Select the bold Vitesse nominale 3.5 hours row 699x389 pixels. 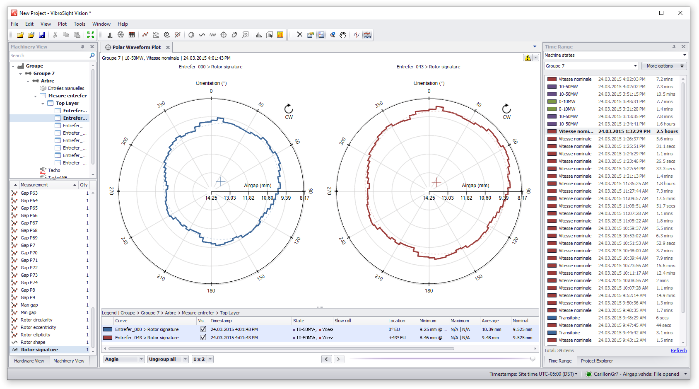tap(613, 131)
